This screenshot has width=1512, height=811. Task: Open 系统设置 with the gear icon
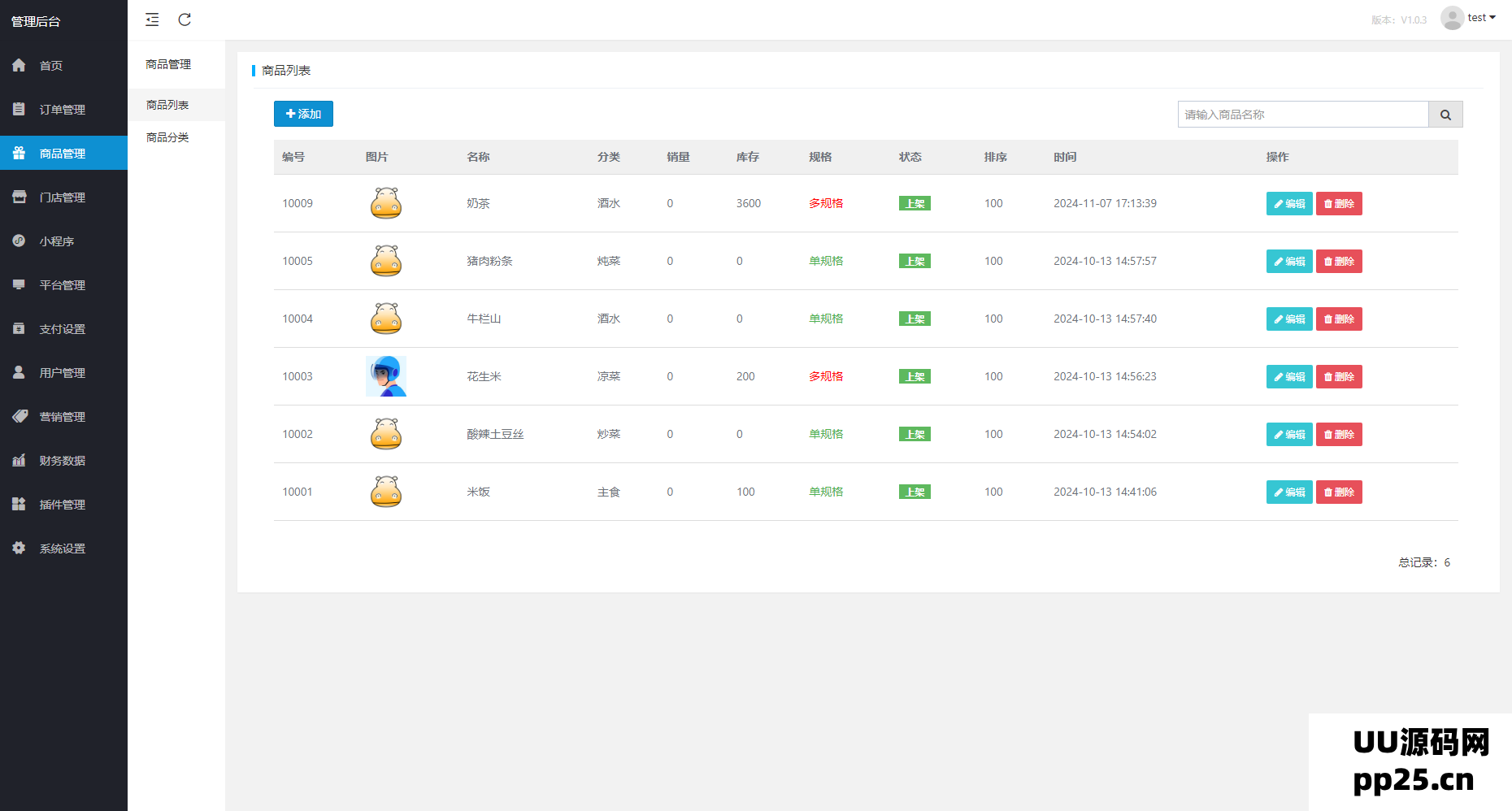[20, 549]
